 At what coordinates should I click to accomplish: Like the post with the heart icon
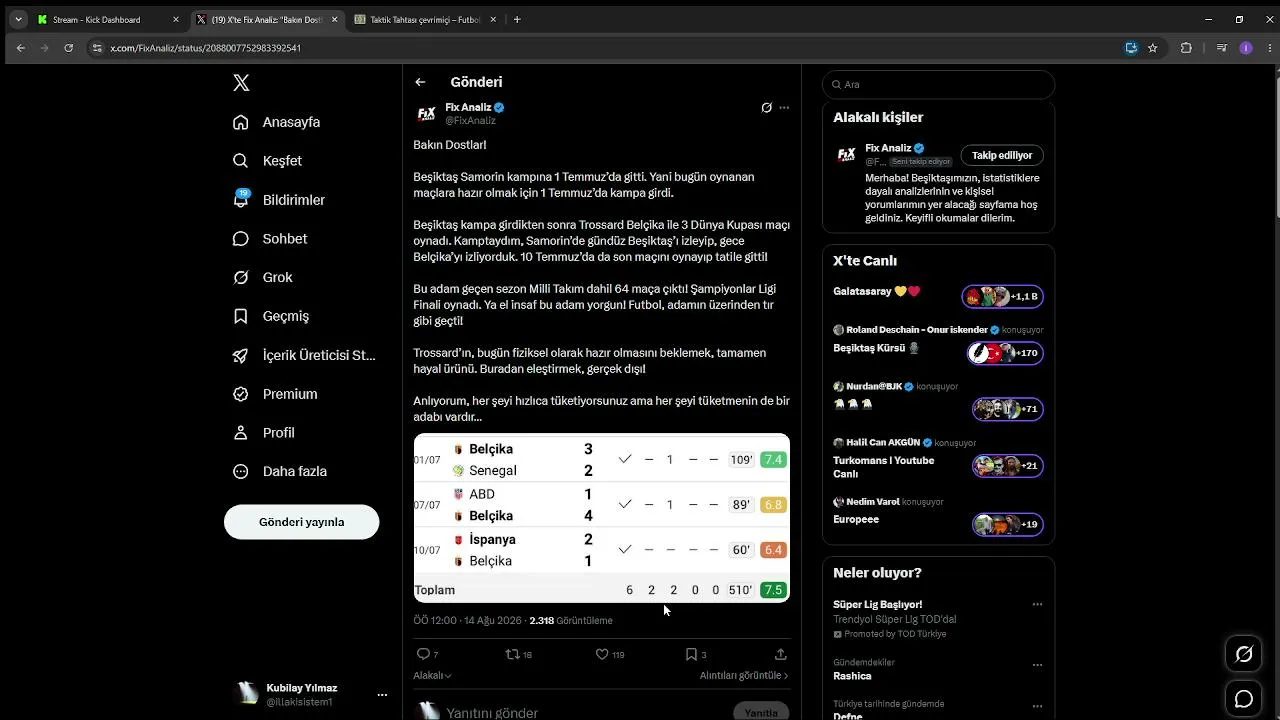602,654
